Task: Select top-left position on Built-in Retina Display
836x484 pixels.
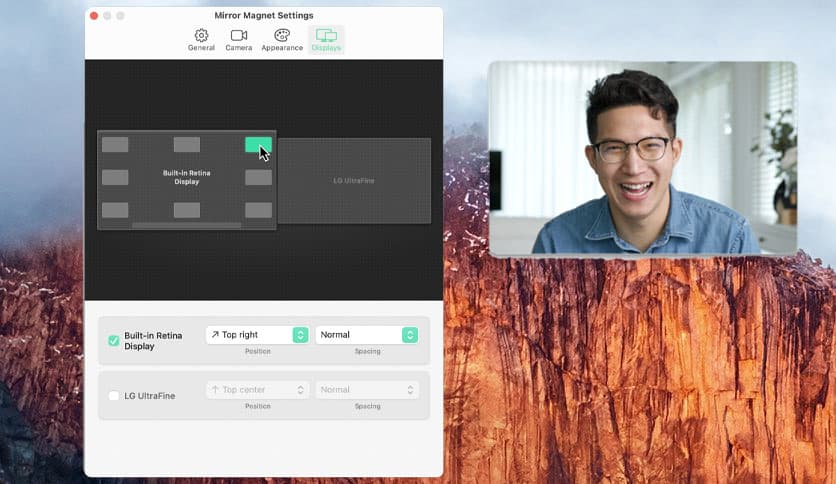Action: tap(115, 144)
